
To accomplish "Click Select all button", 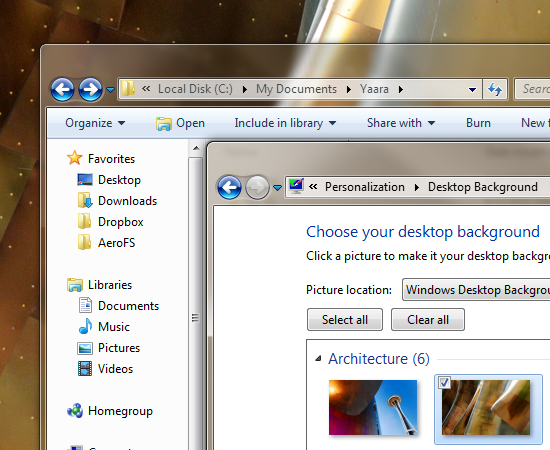I will pos(345,320).
